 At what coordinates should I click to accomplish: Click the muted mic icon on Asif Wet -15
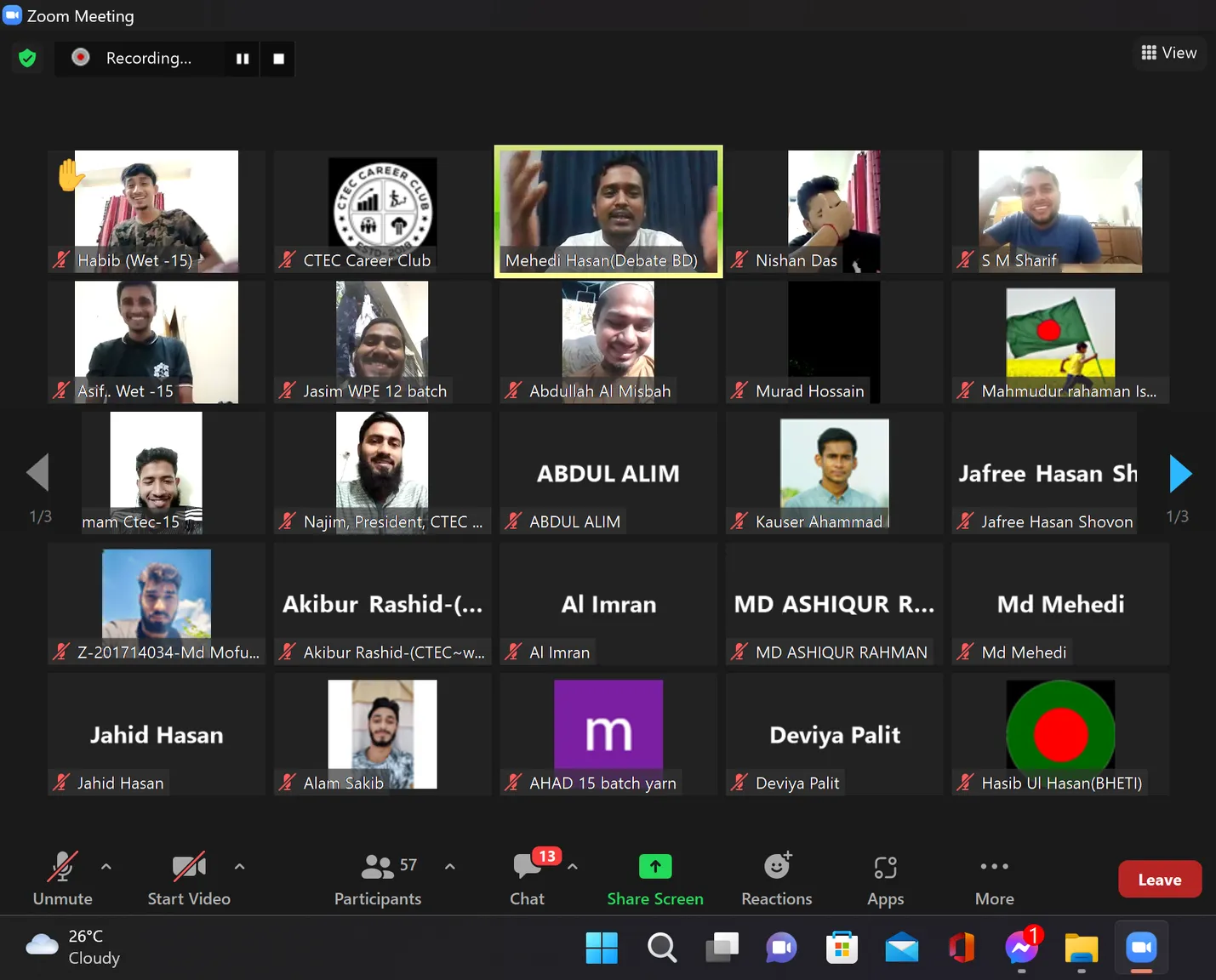(61, 391)
